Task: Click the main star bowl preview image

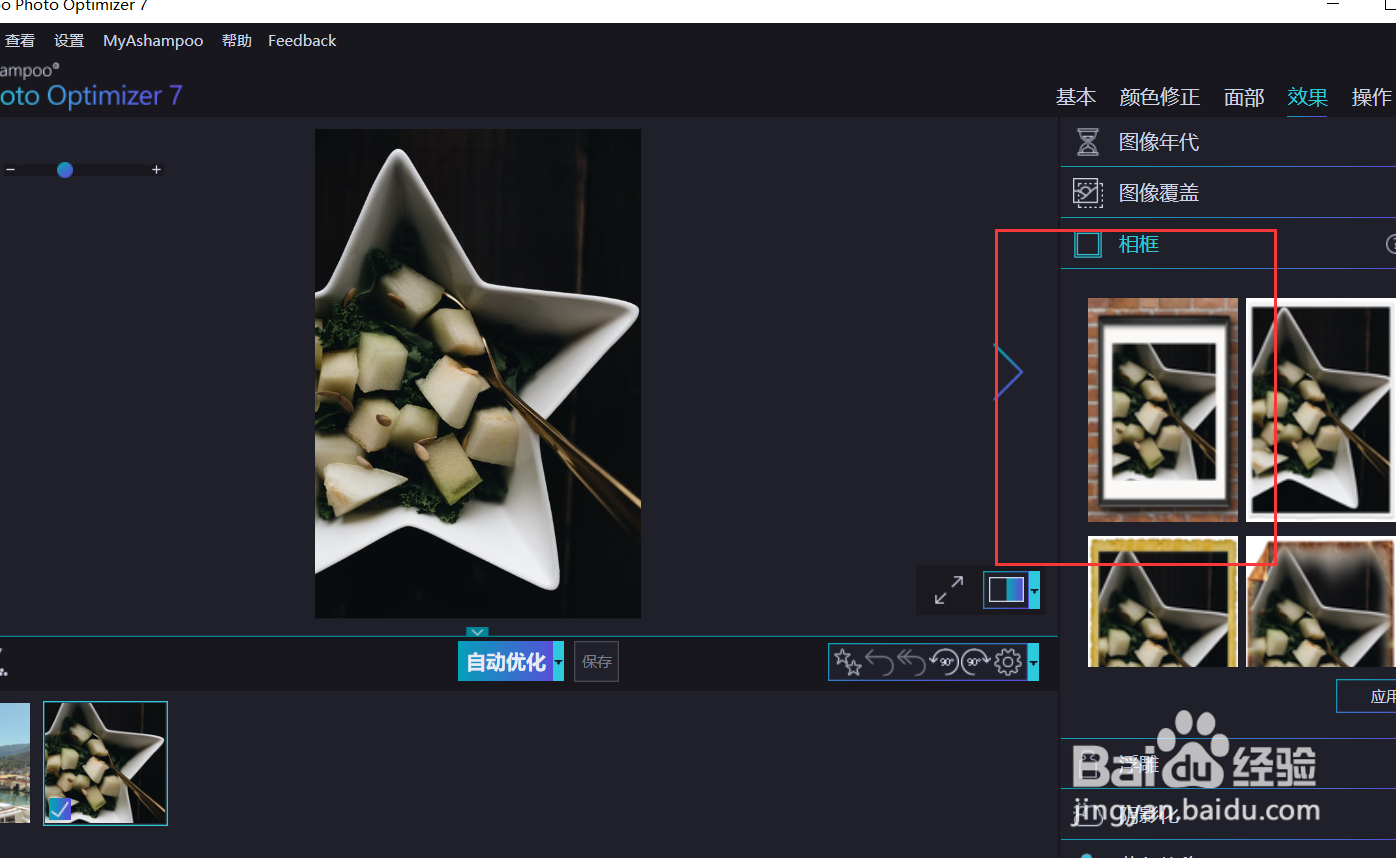Action: [478, 373]
